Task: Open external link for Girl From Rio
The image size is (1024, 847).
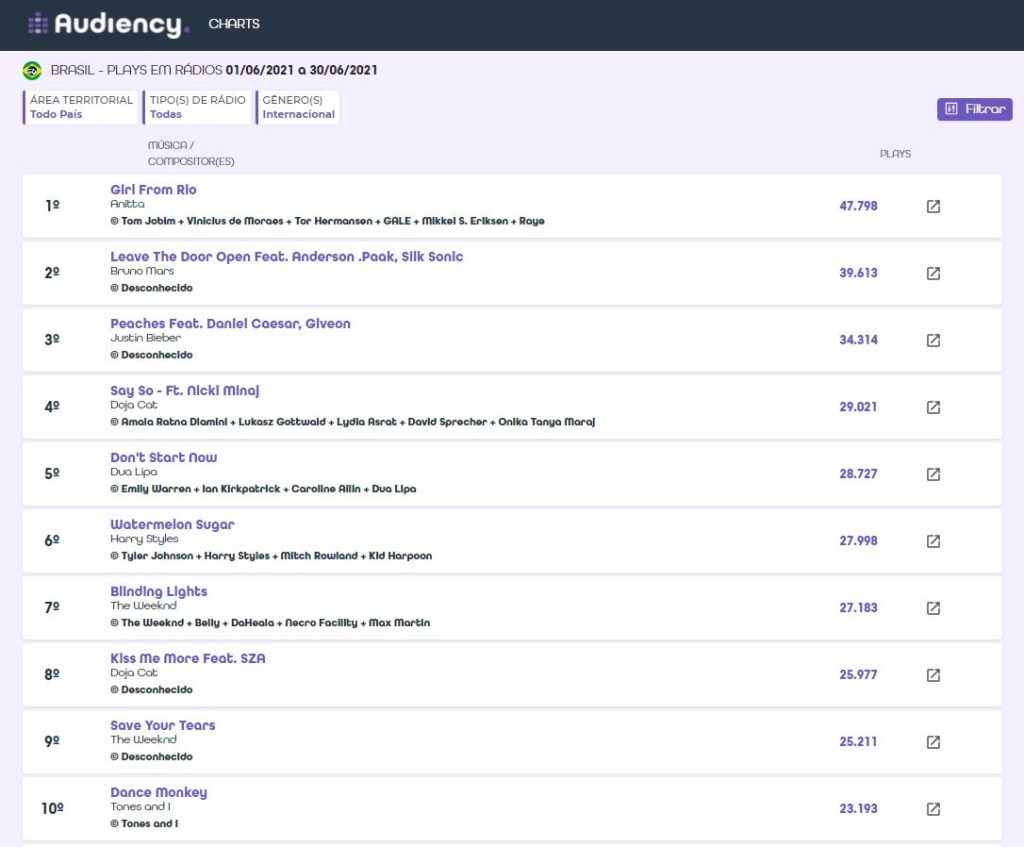Action: click(x=933, y=206)
